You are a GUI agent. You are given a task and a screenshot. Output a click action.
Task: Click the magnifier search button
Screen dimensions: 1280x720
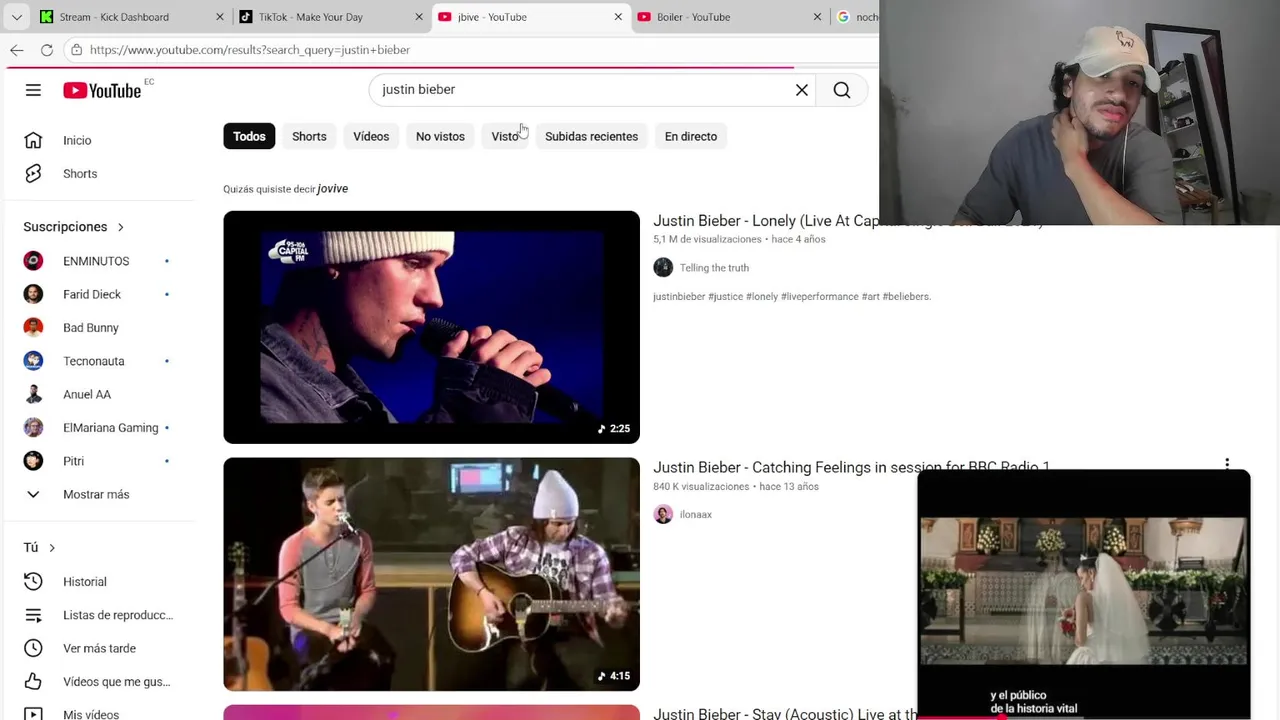(842, 90)
